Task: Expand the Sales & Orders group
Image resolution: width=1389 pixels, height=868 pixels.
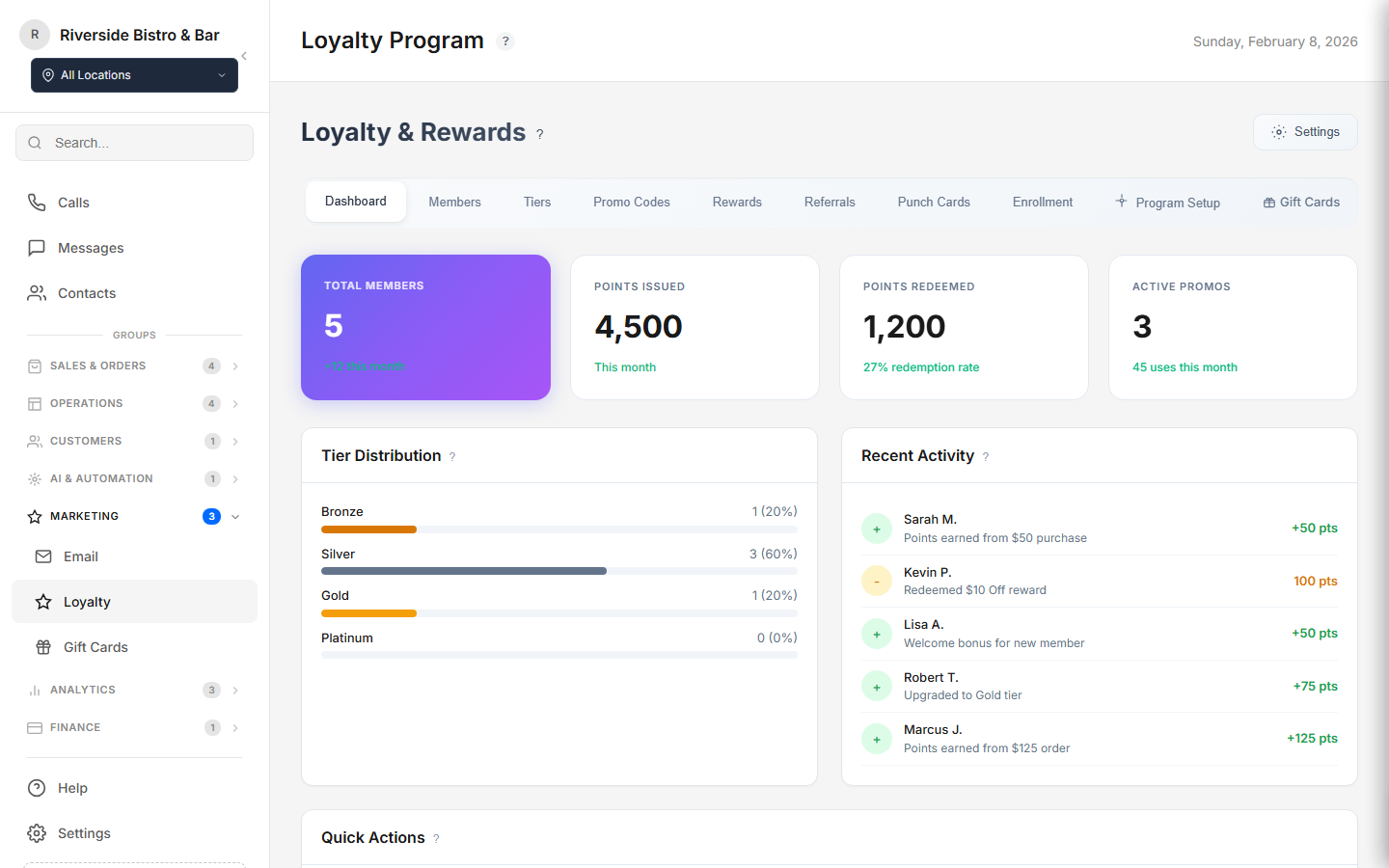Action: tap(234, 366)
